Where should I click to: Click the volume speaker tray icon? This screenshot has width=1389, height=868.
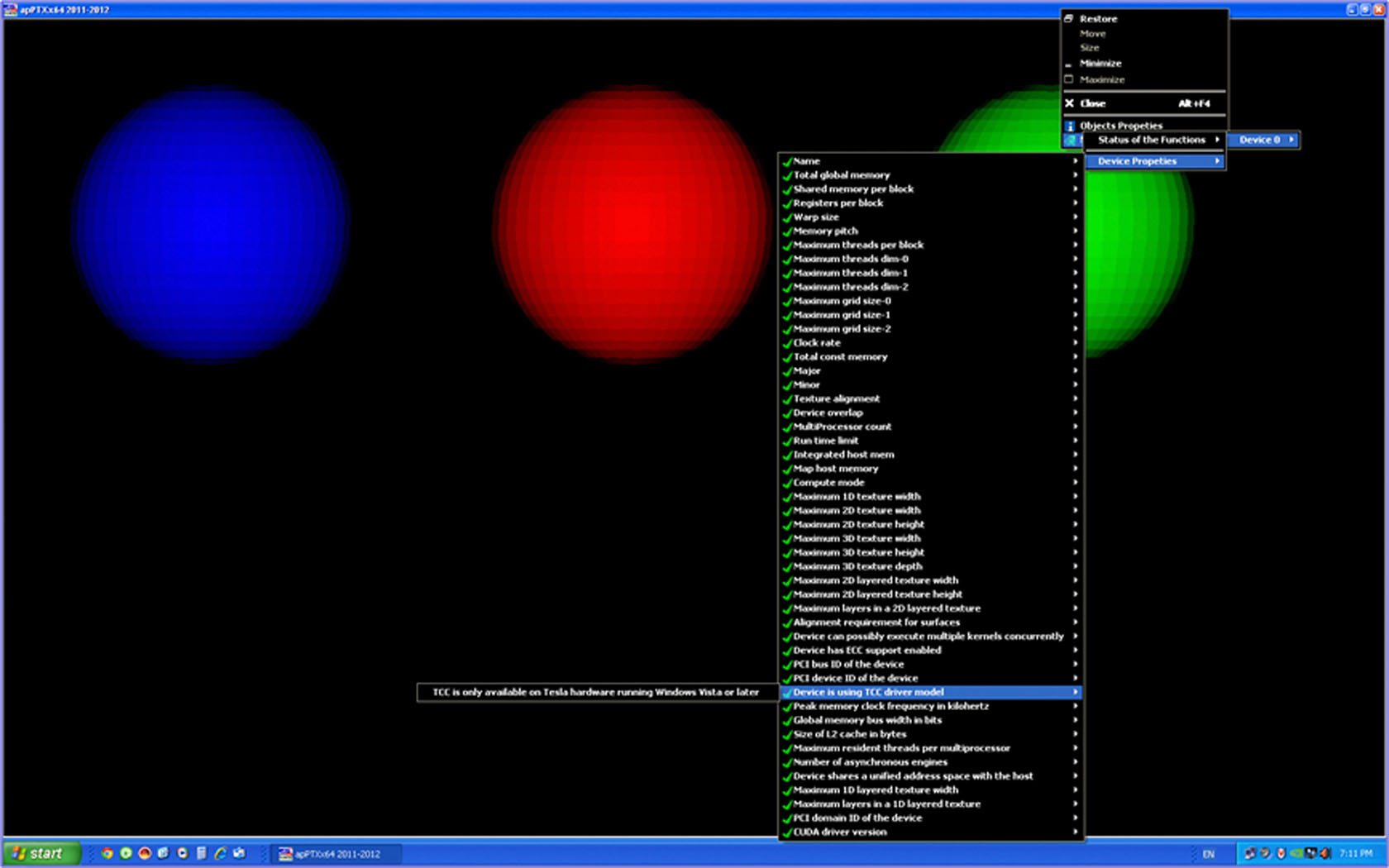pyautogui.click(x=1325, y=853)
